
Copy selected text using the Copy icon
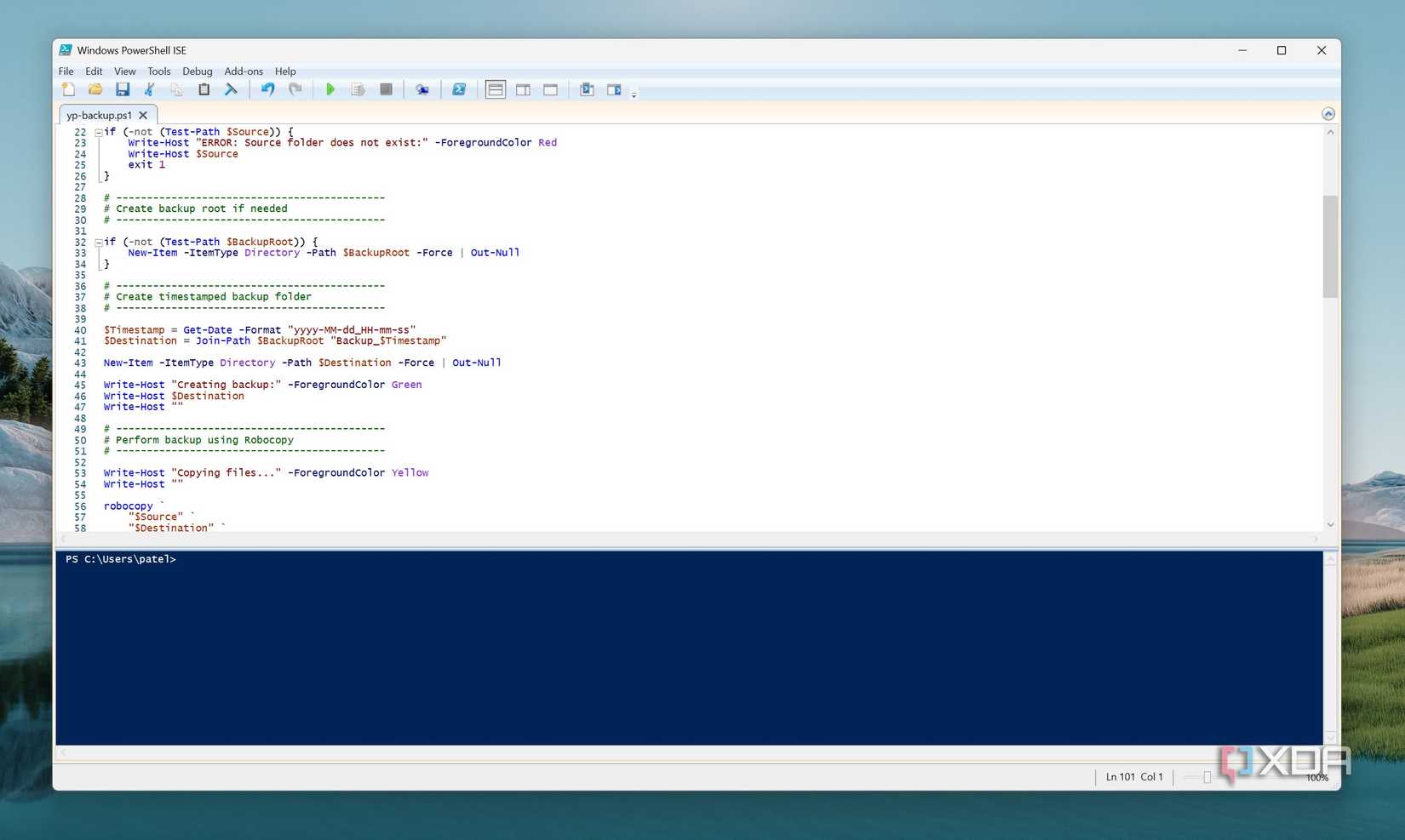[x=176, y=89]
